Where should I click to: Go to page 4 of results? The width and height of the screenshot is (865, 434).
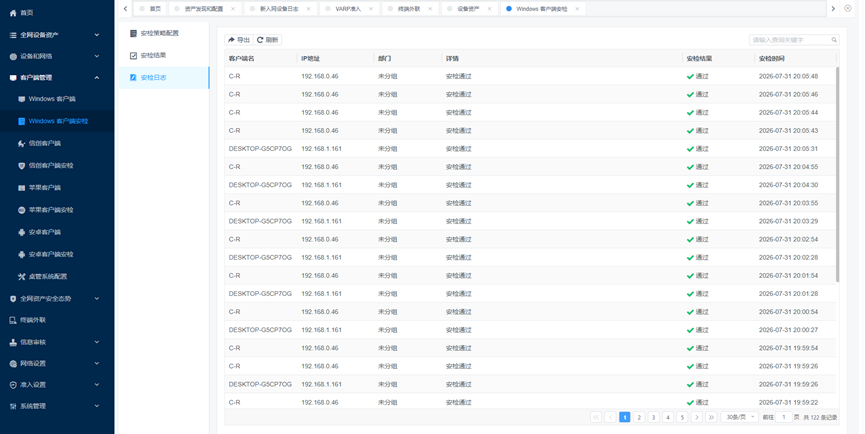(668, 417)
